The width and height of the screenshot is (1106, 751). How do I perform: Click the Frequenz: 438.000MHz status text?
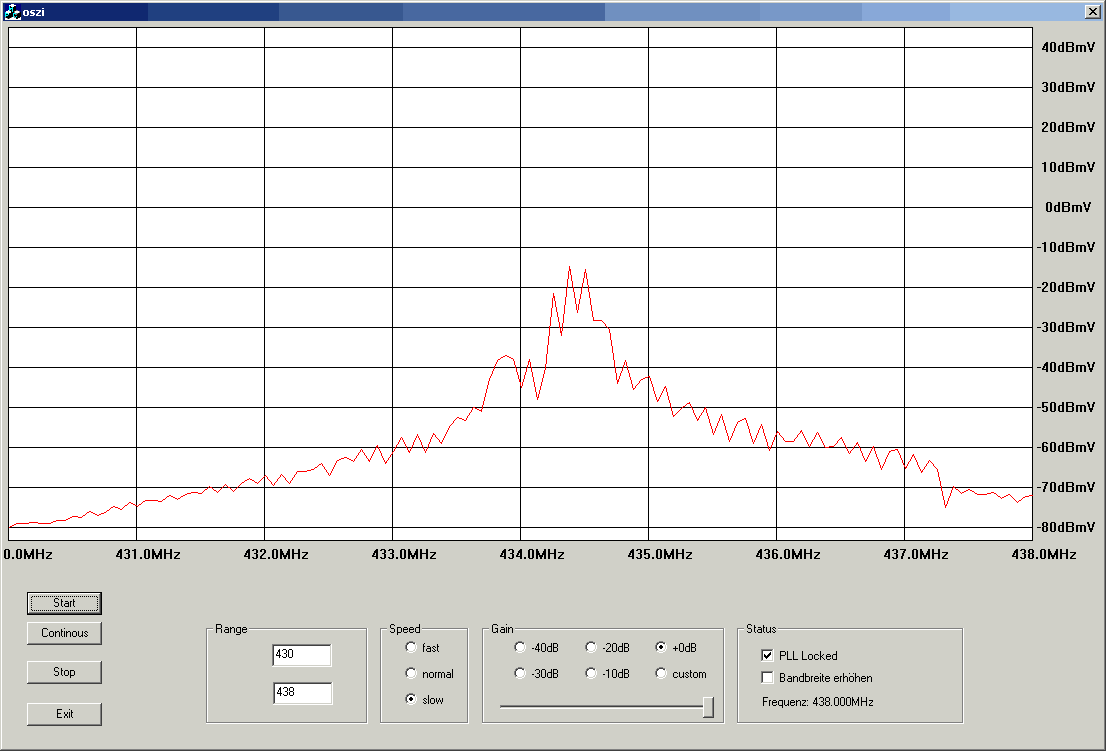pos(818,702)
